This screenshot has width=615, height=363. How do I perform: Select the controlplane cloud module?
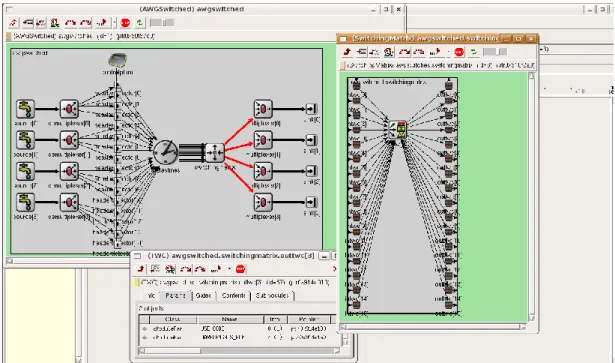[x=118, y=60]
